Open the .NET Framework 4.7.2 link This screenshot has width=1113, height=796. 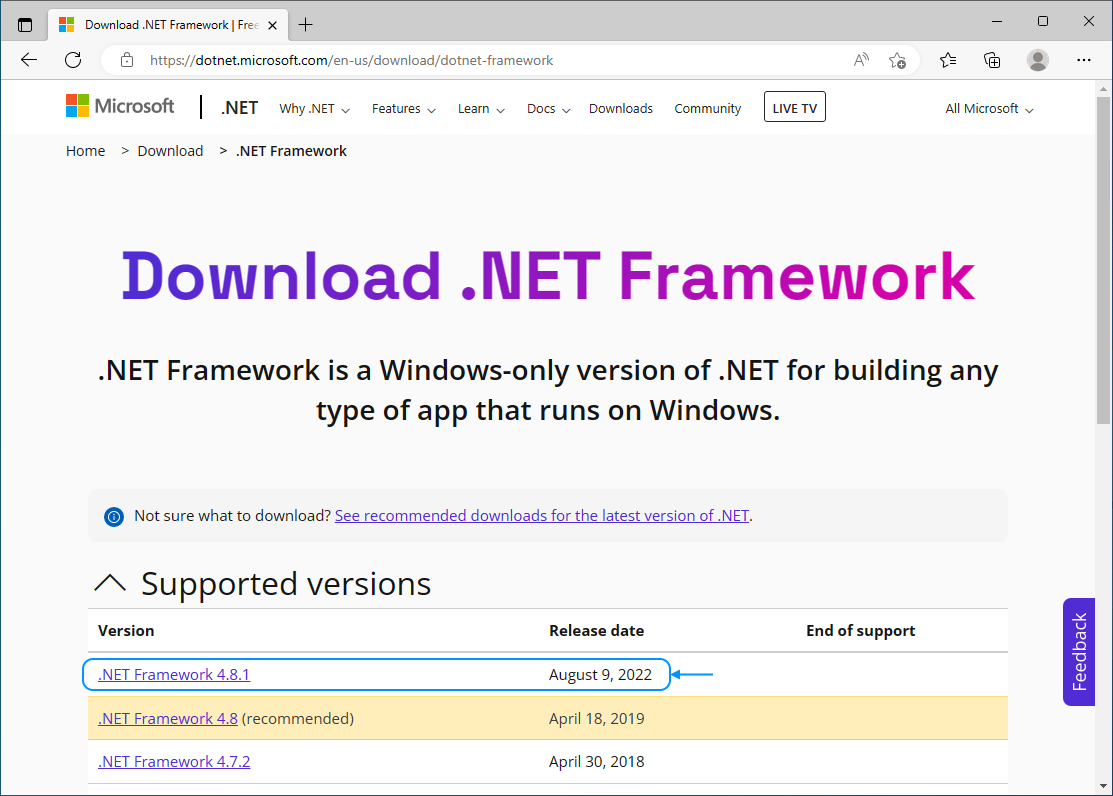(x=174, y=762)
